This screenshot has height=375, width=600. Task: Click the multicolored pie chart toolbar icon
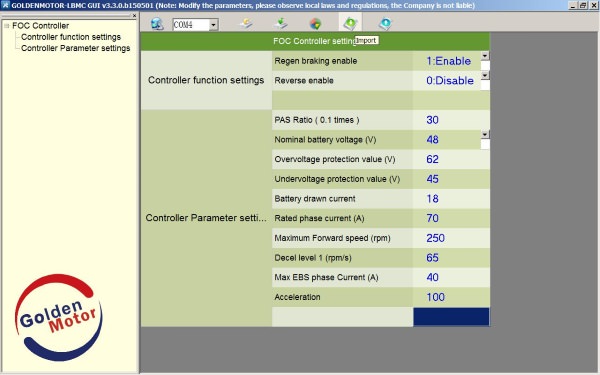[x=315, y=24]
